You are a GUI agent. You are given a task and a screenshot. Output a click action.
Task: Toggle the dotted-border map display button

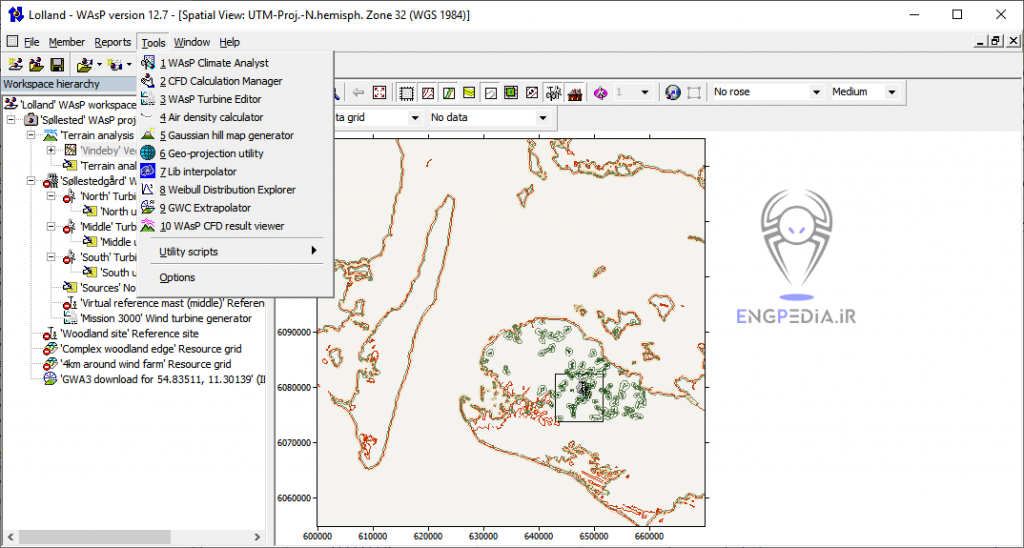point(407,92)
